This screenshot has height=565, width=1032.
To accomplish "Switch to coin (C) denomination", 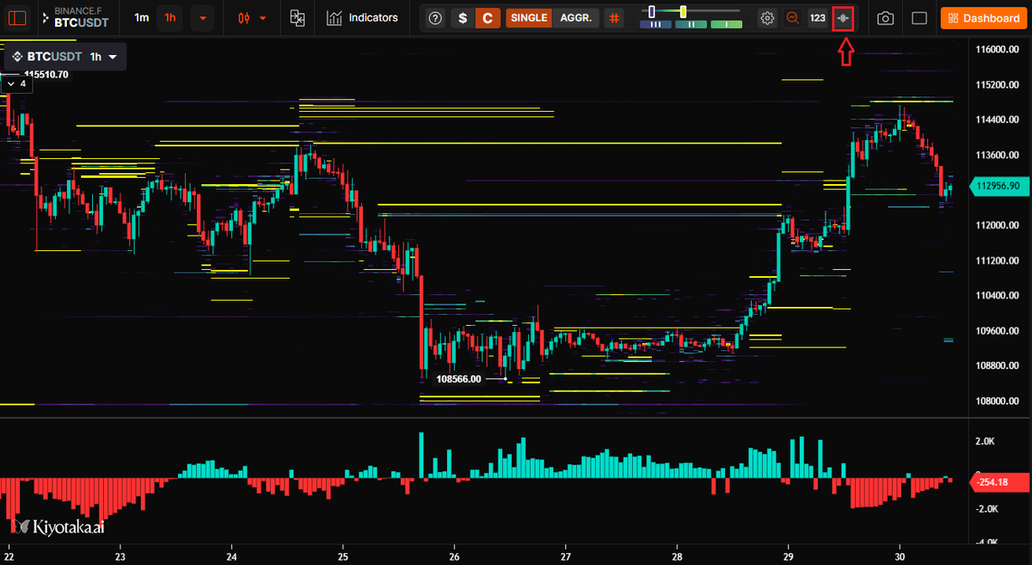I will tap(487, 18).
